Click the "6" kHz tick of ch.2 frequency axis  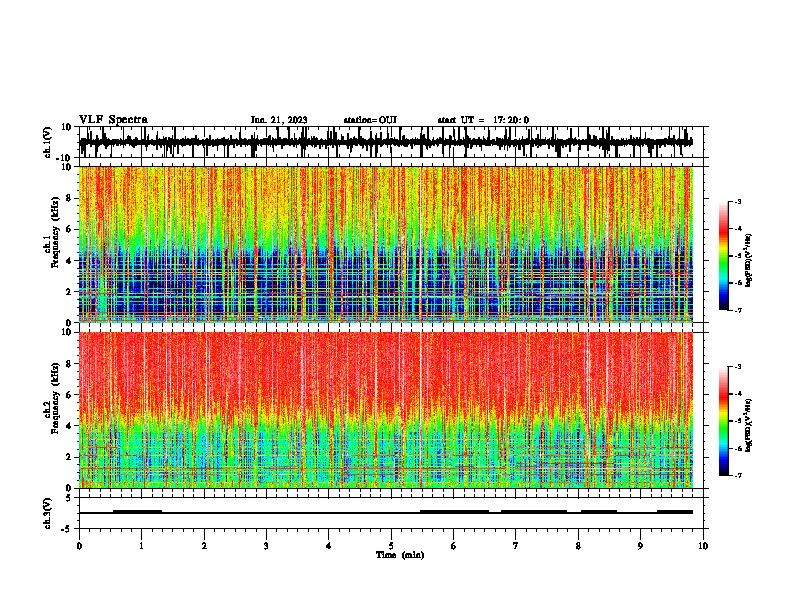[x=69, y=395]
